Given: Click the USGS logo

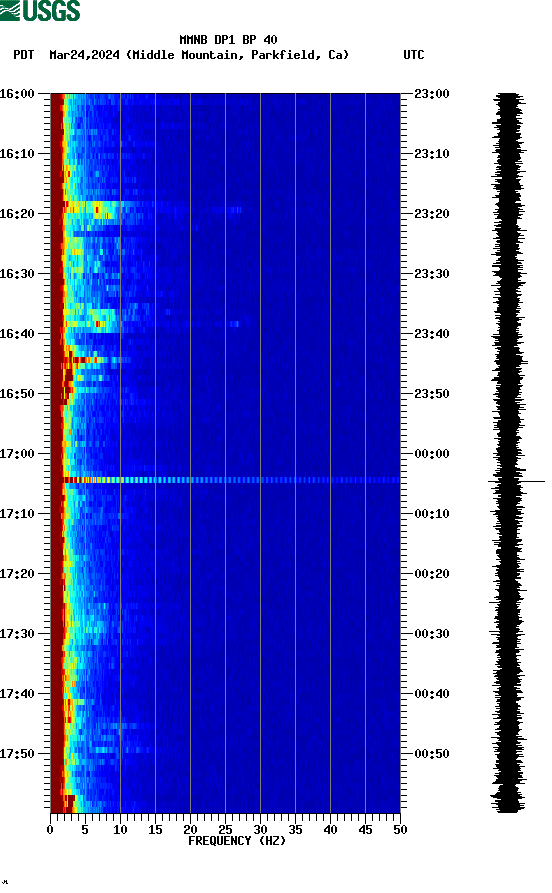Looking at the screenshot, I should 40,10.
